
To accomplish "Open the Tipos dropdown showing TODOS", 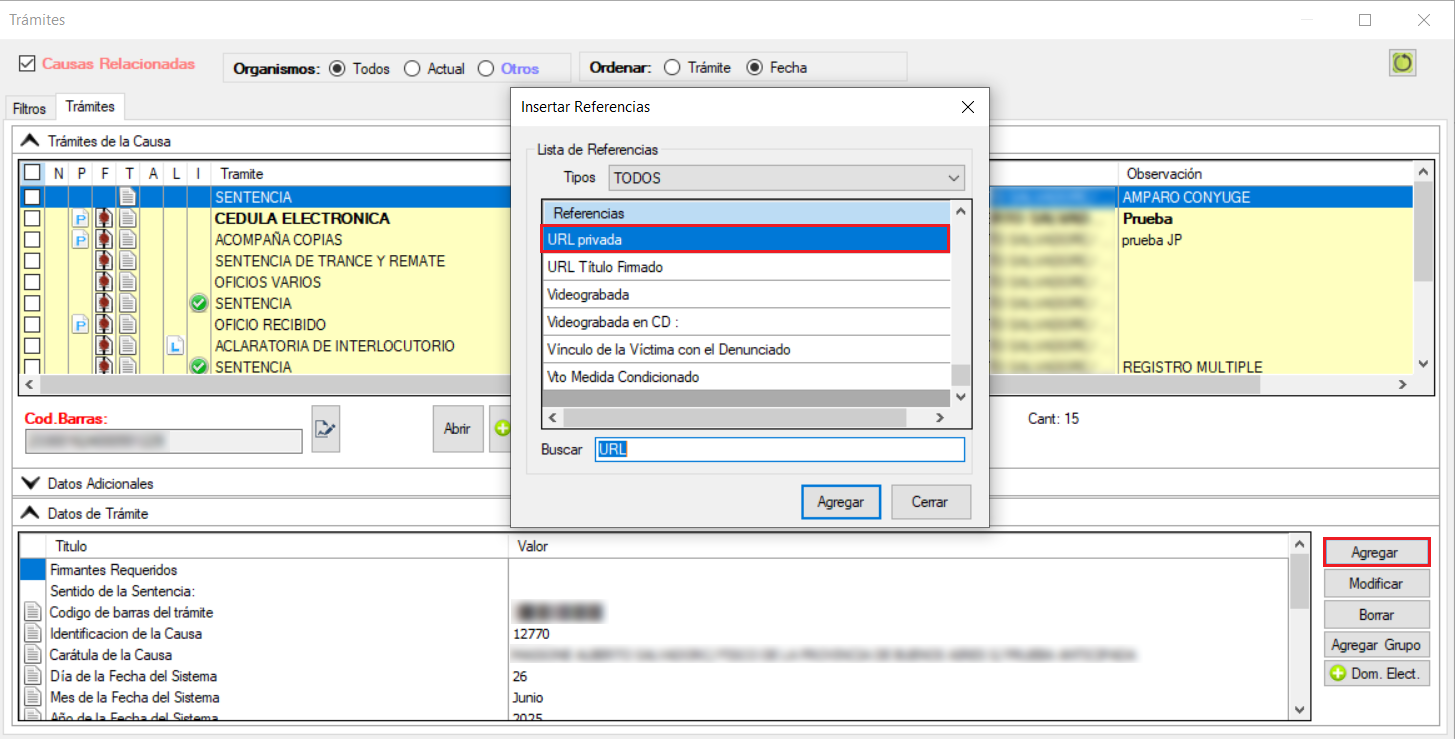I will (786, 178).
